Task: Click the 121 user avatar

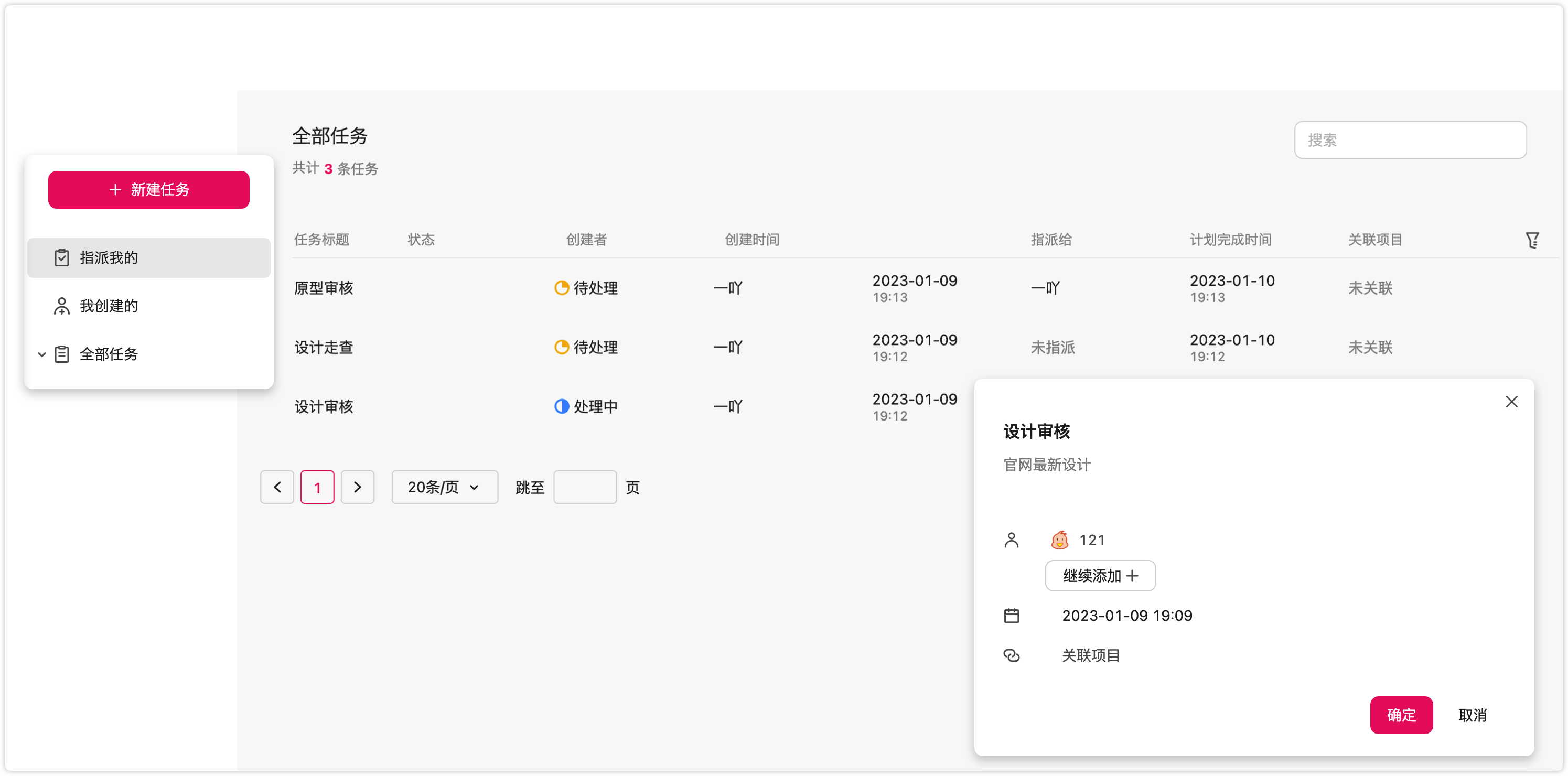Action: tap(1059, 540)
